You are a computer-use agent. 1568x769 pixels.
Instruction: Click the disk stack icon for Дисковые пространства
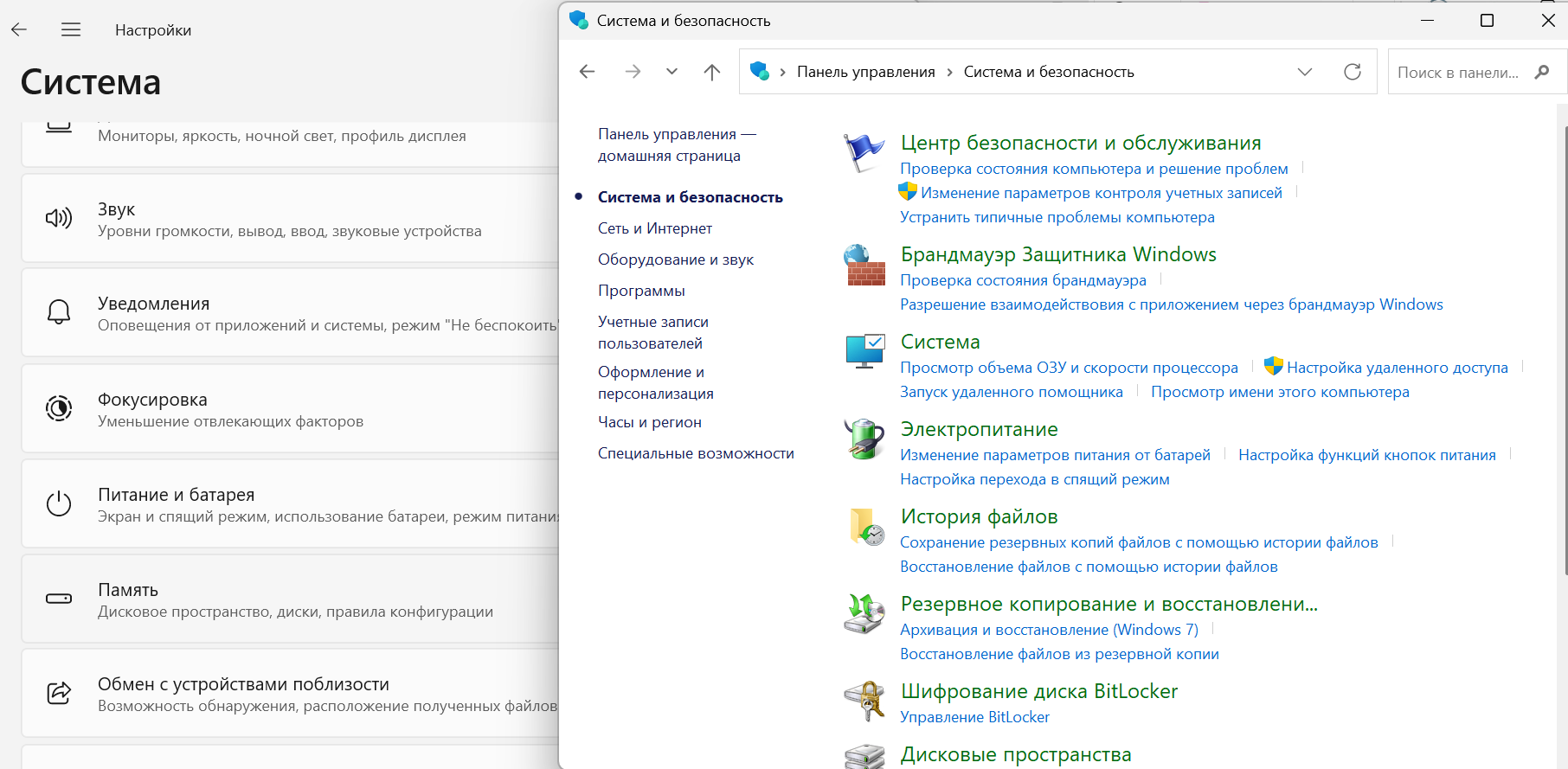pos(864,757)
